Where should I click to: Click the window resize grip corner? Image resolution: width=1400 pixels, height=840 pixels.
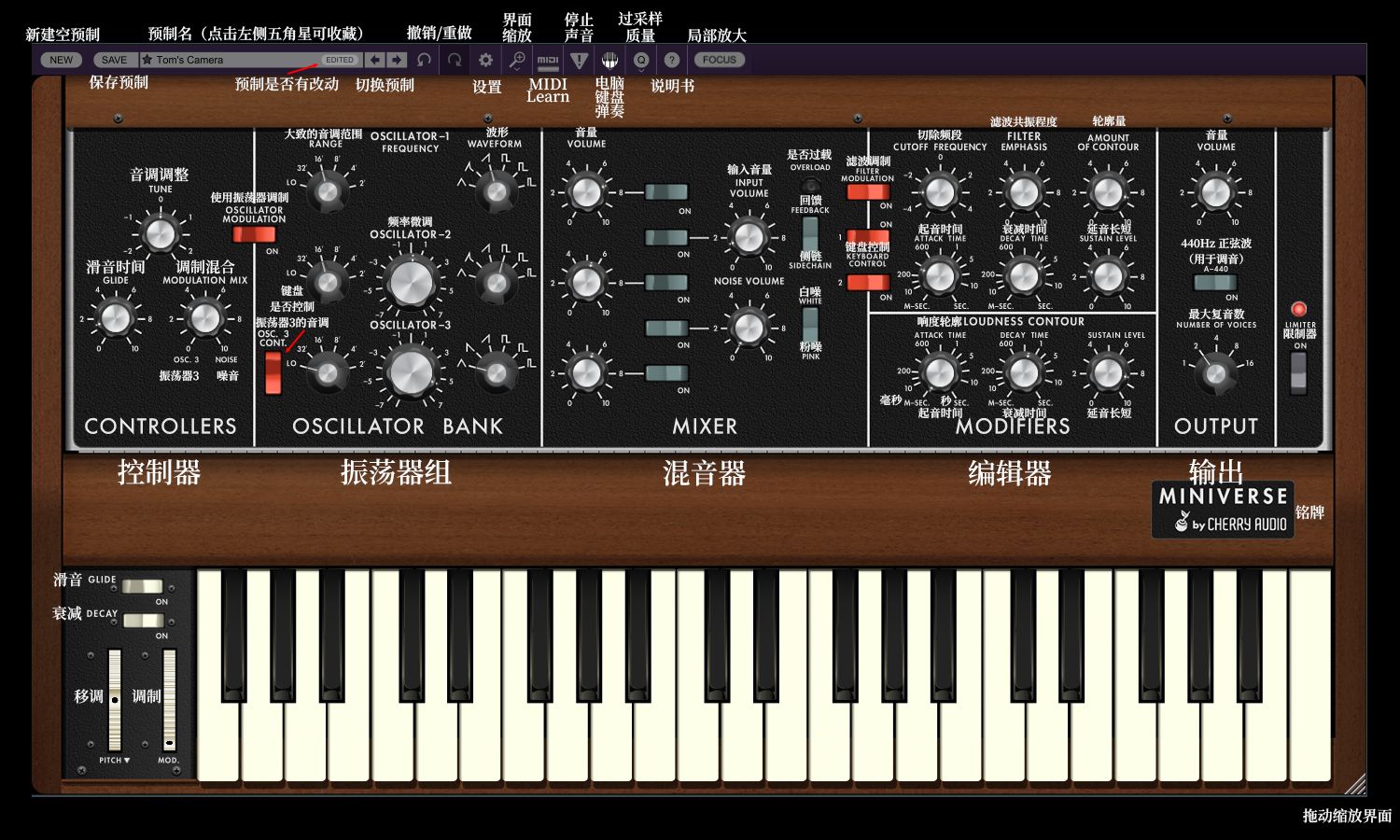(x=1355, y=784)
